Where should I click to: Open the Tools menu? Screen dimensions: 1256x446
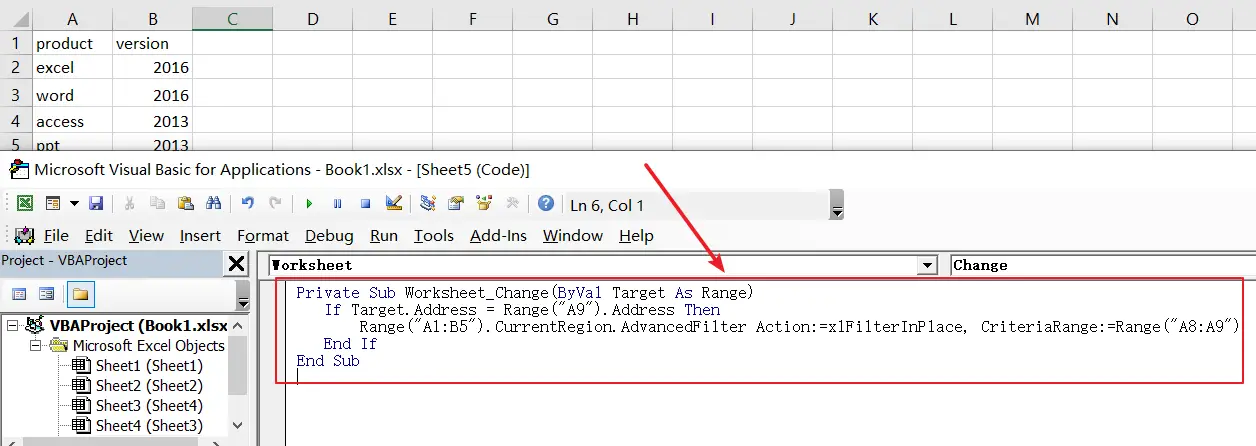434,236
